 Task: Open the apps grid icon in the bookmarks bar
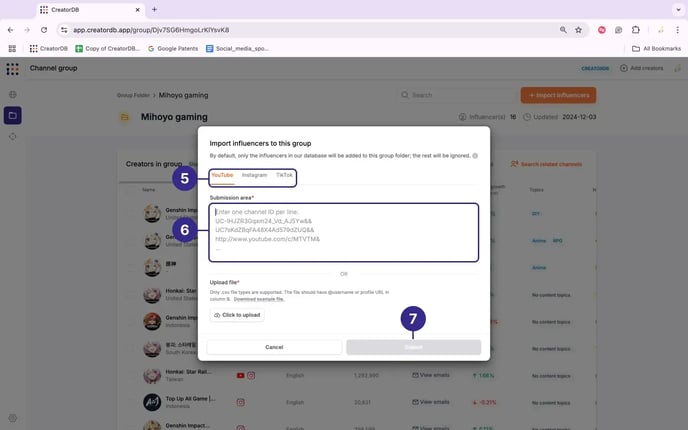(12, 49)
